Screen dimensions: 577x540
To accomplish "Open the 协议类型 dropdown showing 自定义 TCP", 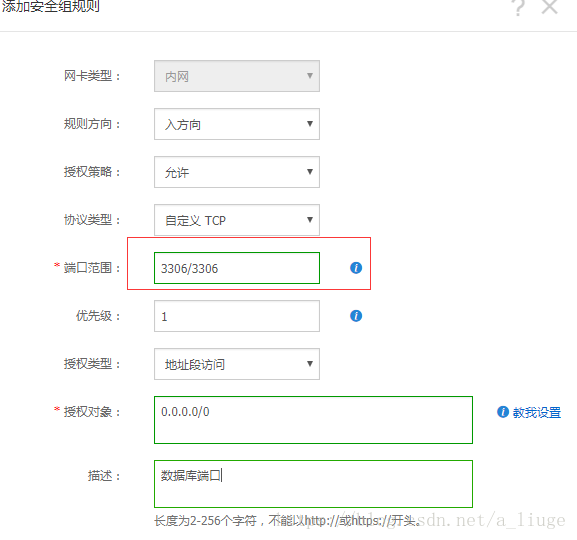I will point(237,220).
